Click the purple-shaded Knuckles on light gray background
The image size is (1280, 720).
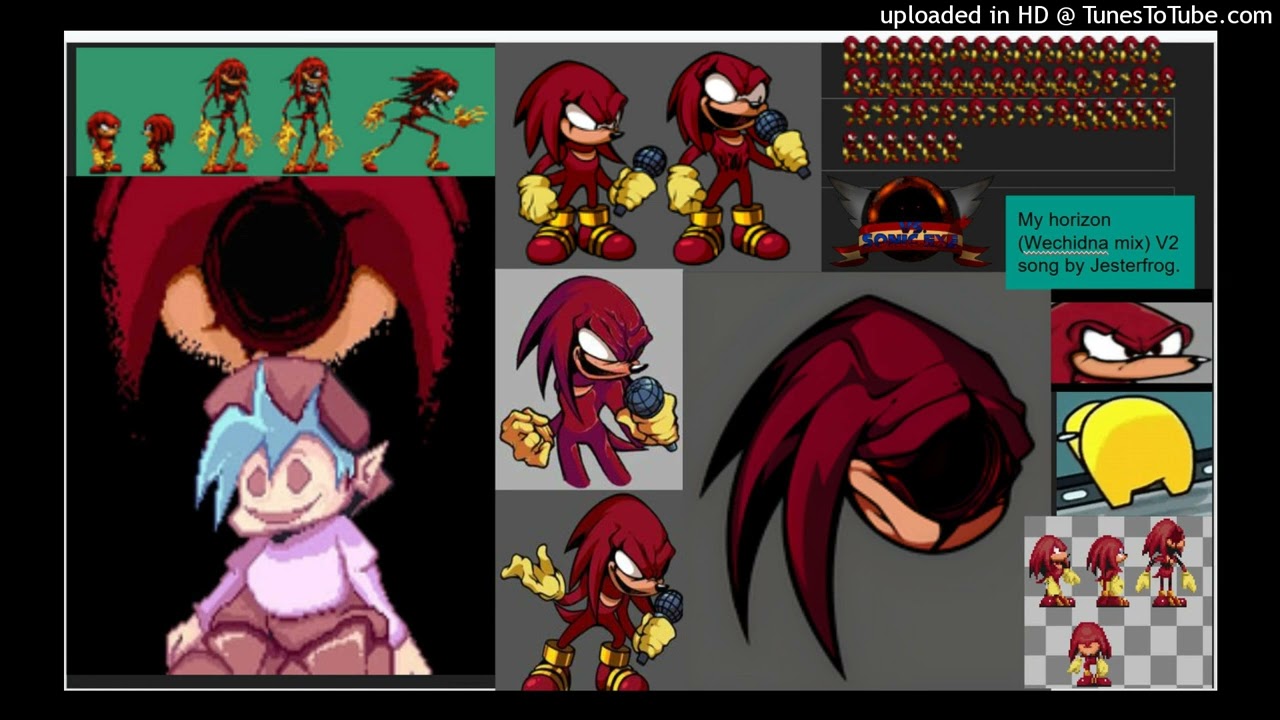(x=589, y=379)
